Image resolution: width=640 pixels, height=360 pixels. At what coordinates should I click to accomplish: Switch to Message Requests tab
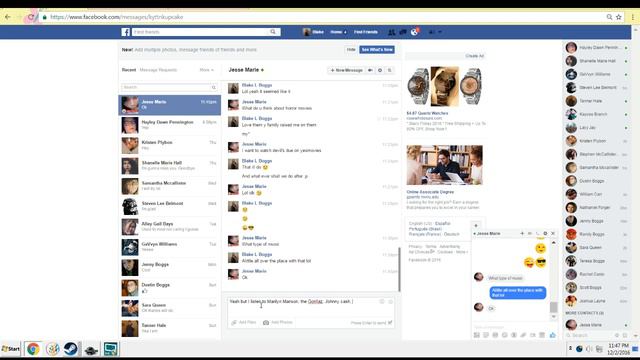[x=158, y=70]
